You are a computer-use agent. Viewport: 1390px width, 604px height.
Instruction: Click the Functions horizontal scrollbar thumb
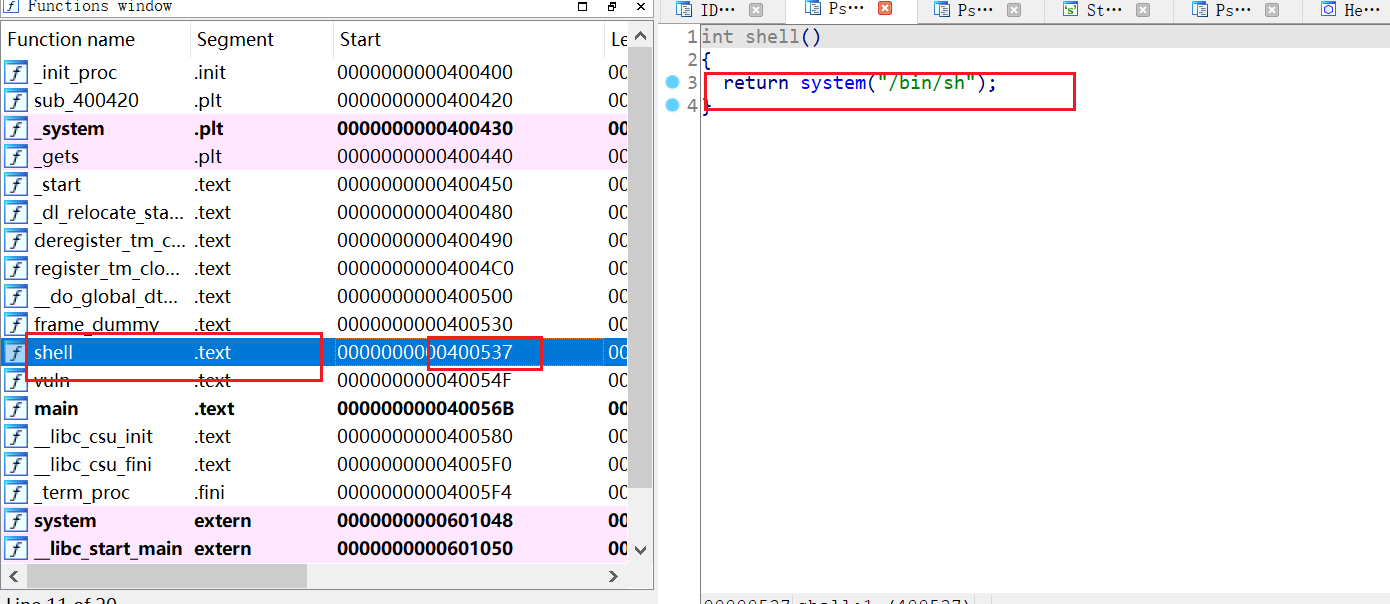(167, 576)
